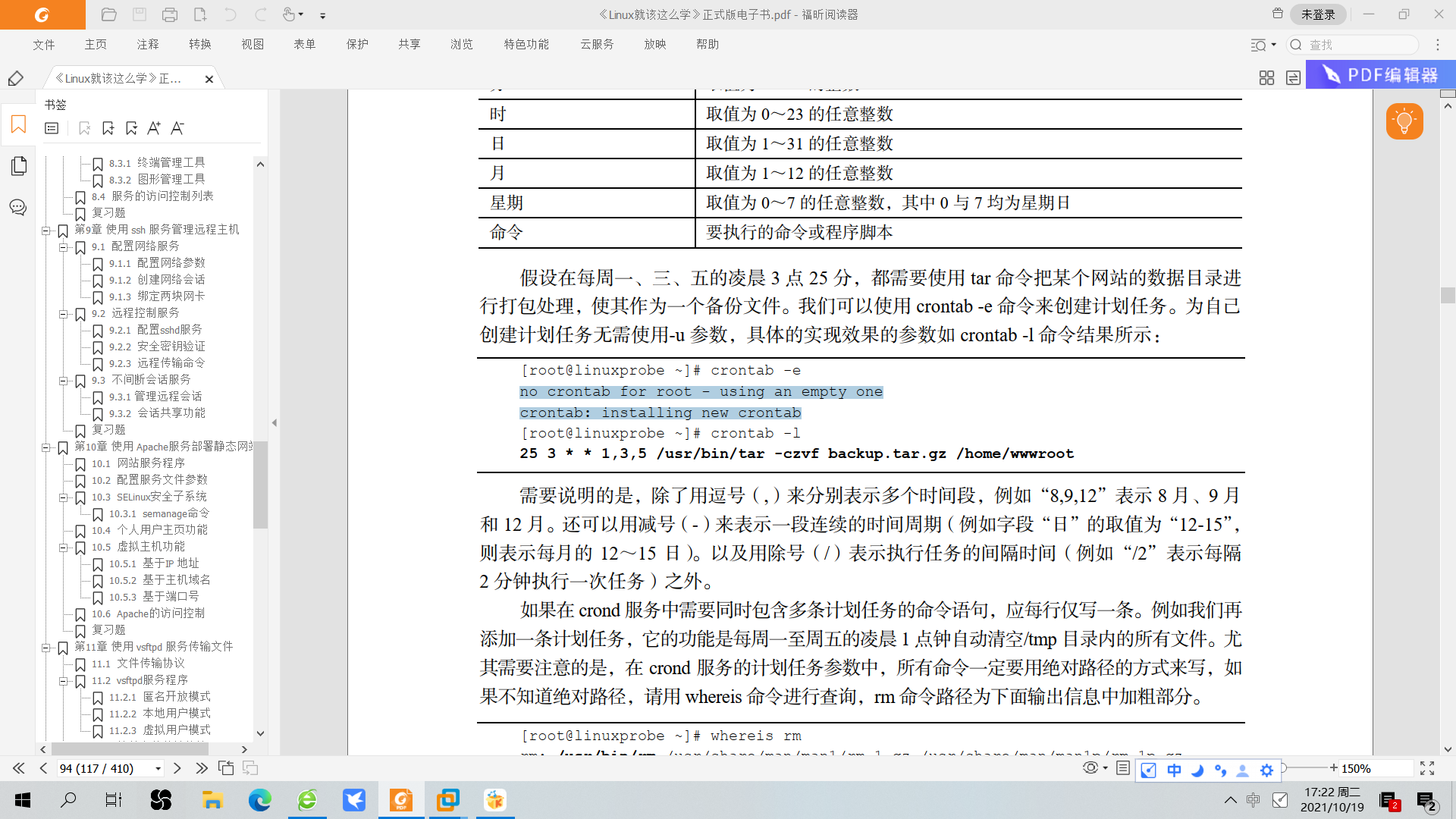The image size is (1456, 819).
Task: Print the PDF using the printer icon
Action: pos(170,14)
